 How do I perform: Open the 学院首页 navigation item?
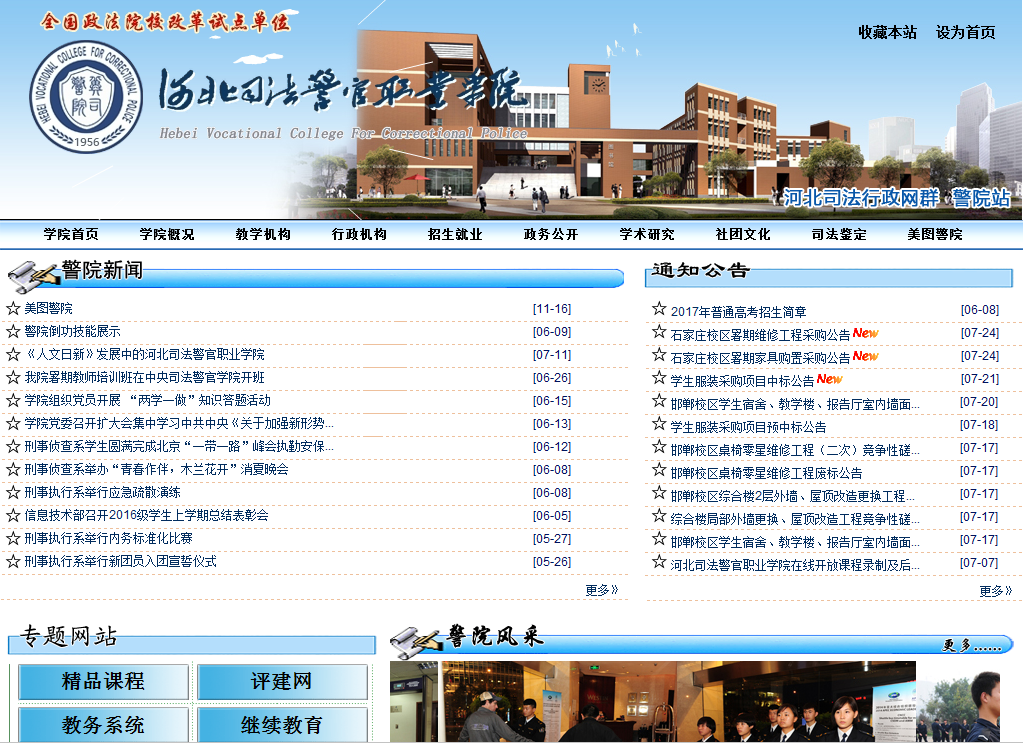coord(71,235)
